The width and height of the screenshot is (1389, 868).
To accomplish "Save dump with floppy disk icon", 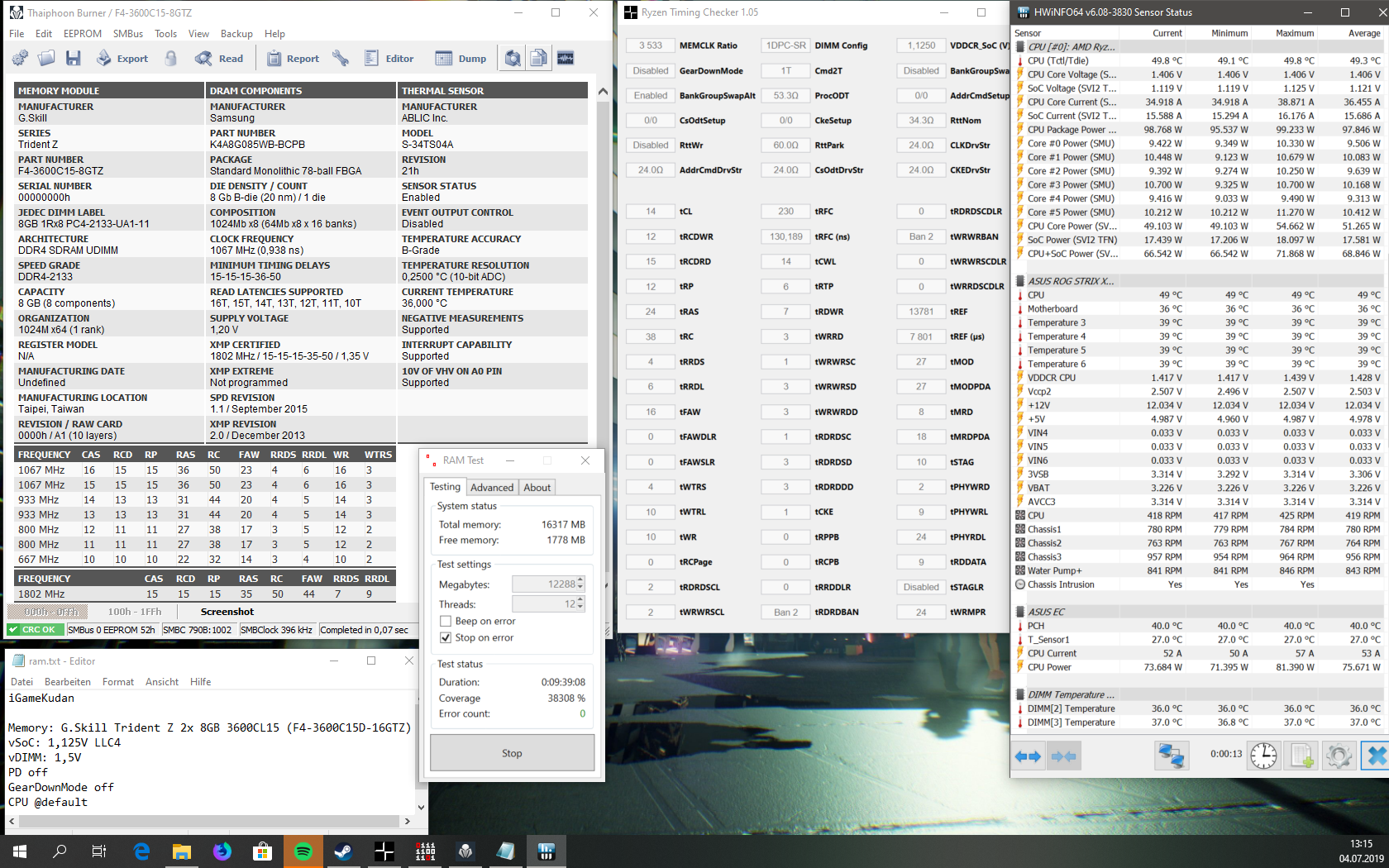I will click(74, 58).
